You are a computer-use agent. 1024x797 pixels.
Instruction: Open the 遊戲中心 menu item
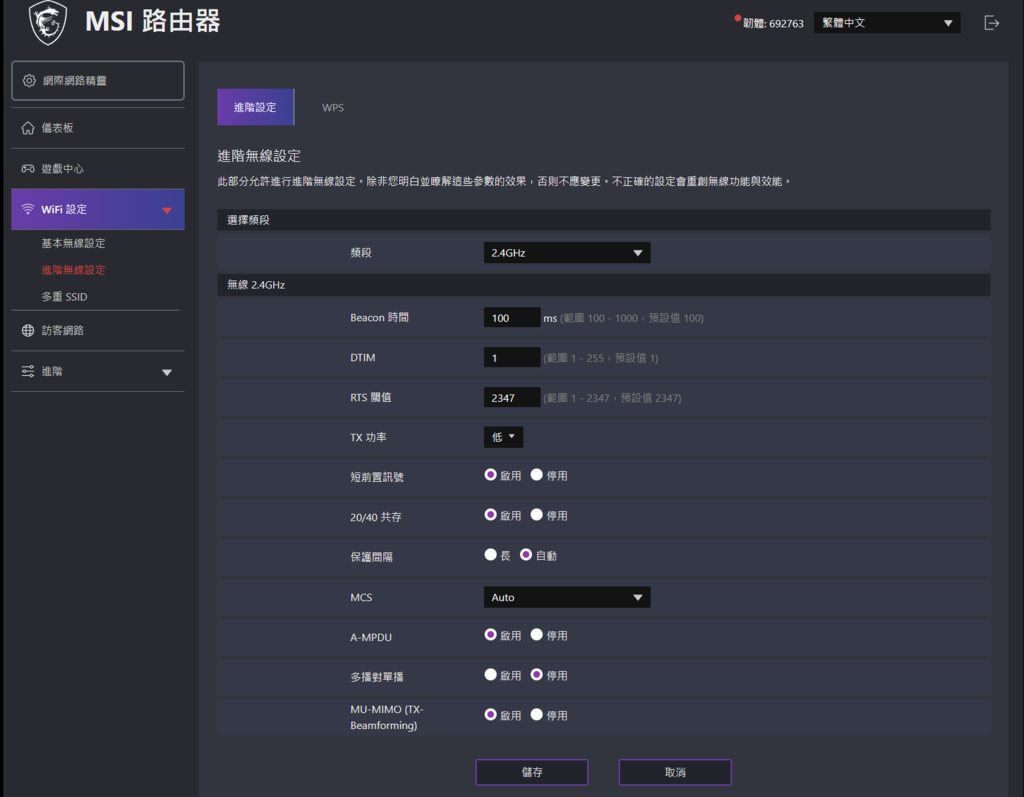pyautogui.click(x=98, y=169)
